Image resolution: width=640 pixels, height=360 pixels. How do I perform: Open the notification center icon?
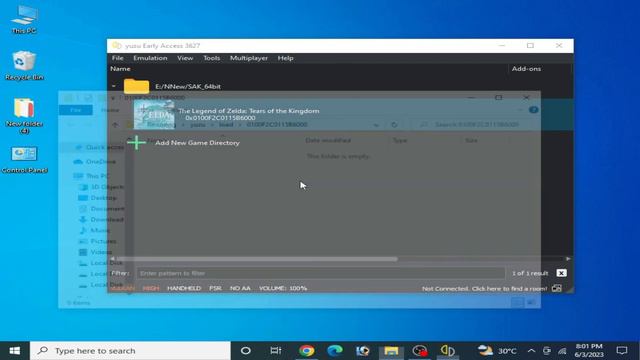(x=622, y=351)
